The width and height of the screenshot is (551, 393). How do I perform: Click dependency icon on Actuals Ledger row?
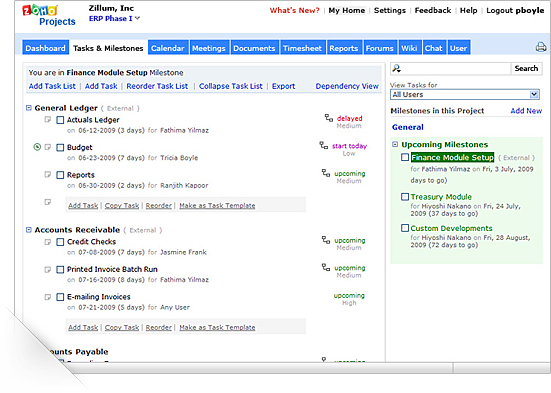(329, 118)
